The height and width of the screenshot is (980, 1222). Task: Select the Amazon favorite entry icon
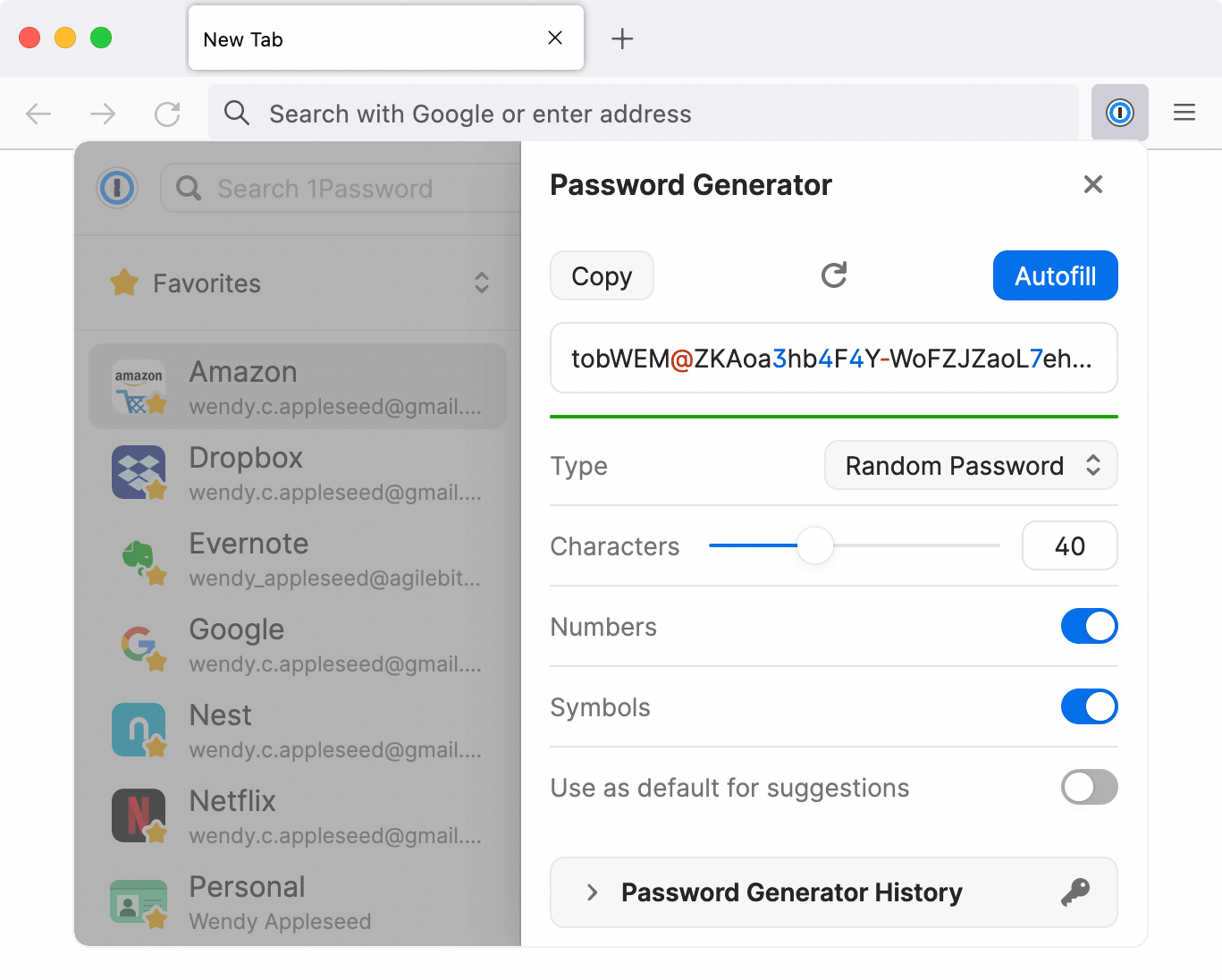(138, 384)
